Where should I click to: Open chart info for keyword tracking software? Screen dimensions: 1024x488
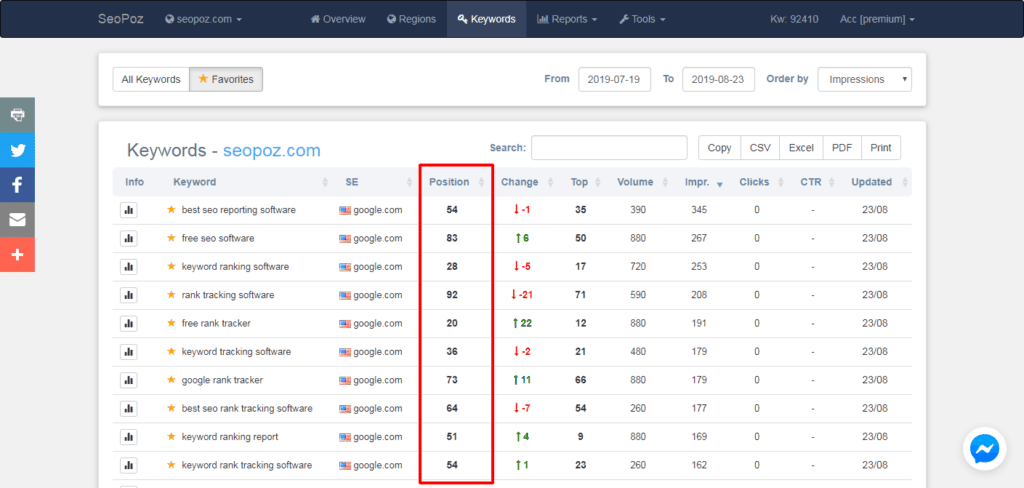pos(129,351)
